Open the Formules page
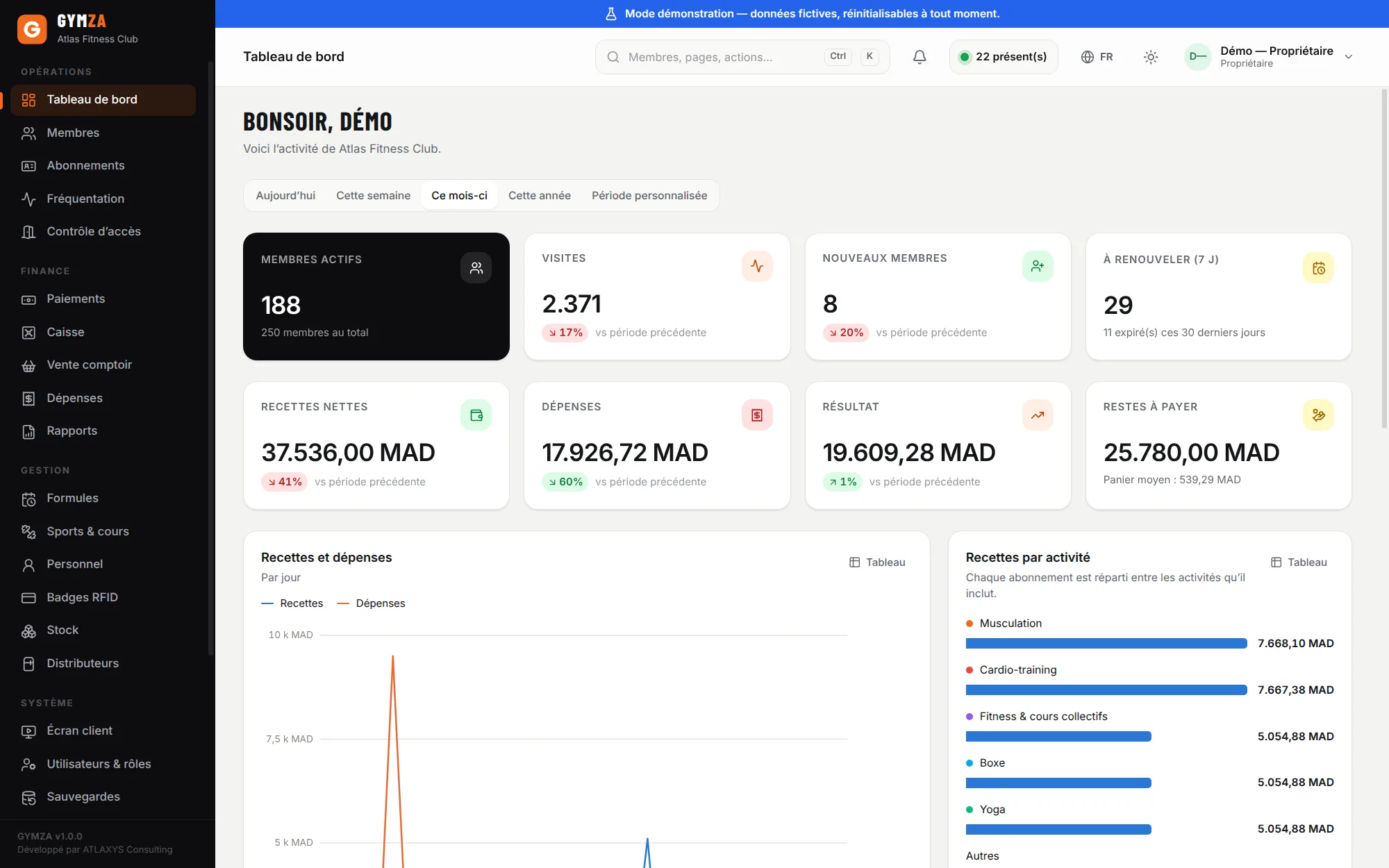 103,498
